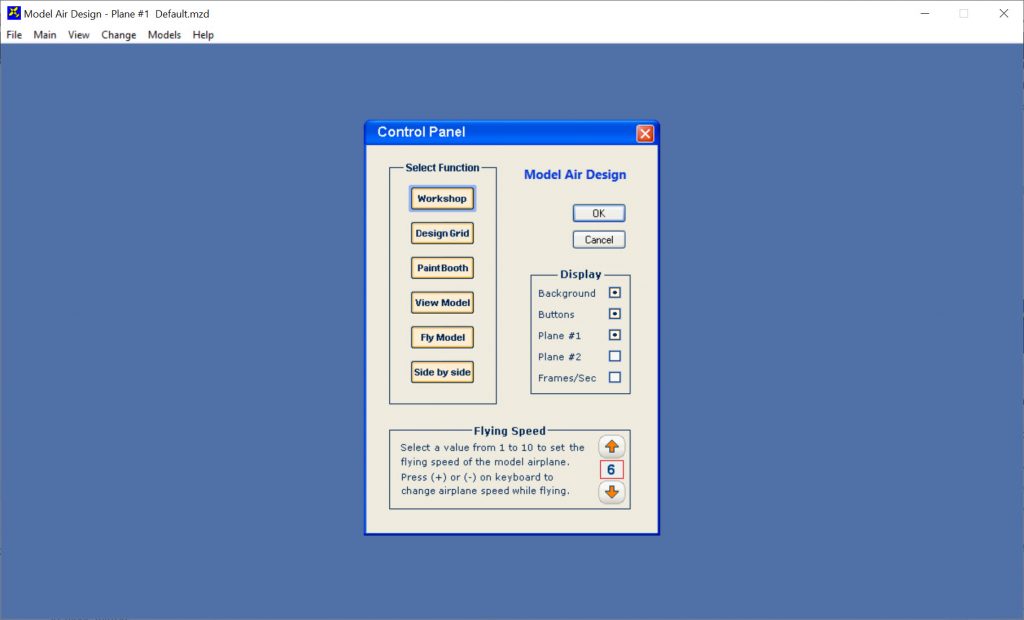Enable the Frames/Sec display checkbox
Viewport: 1024px width, 620px height.
pyautogui.click(x=615, y=377)
